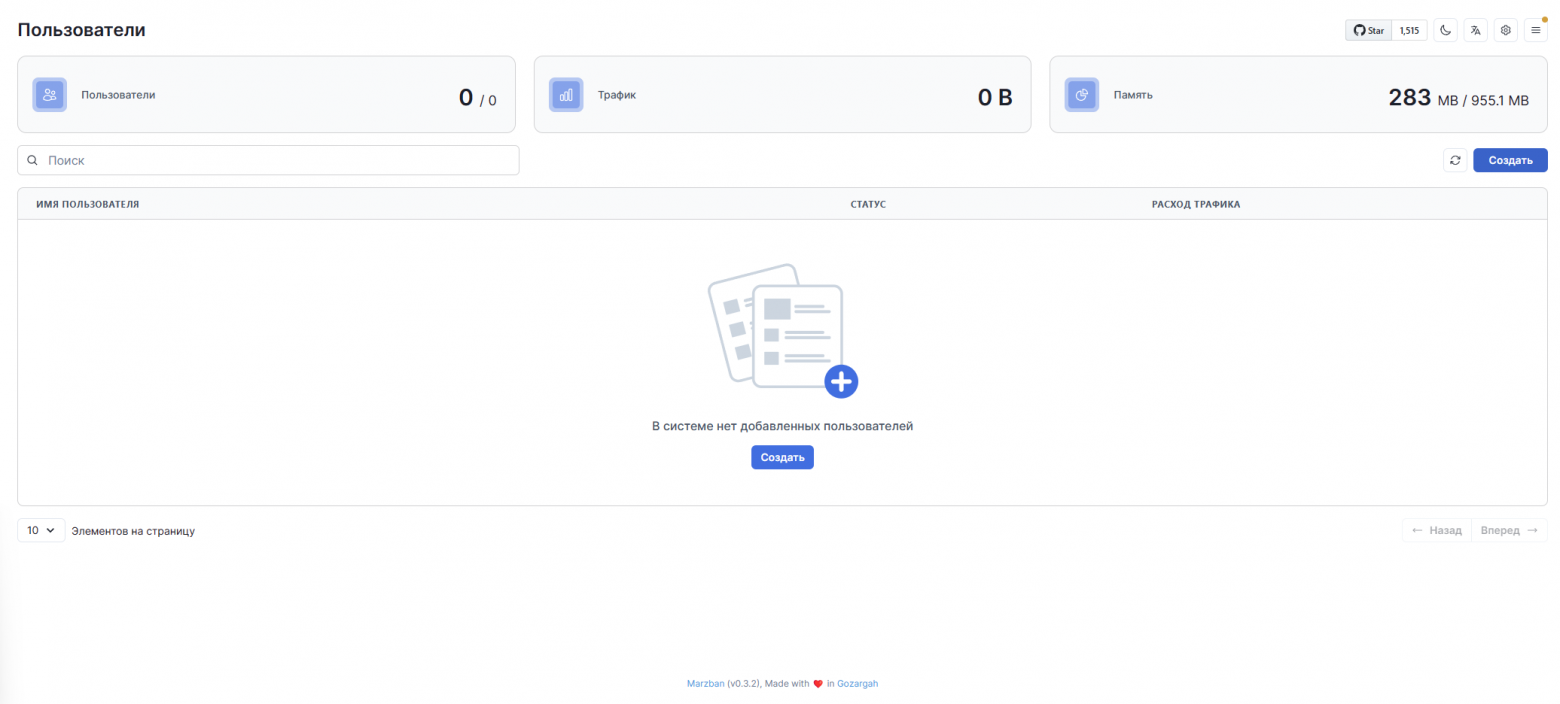The image size is (1560, 704).
Task: Toggle dark mode with the moon icon
Action: pyautogui.click(x=1445, y=30)
